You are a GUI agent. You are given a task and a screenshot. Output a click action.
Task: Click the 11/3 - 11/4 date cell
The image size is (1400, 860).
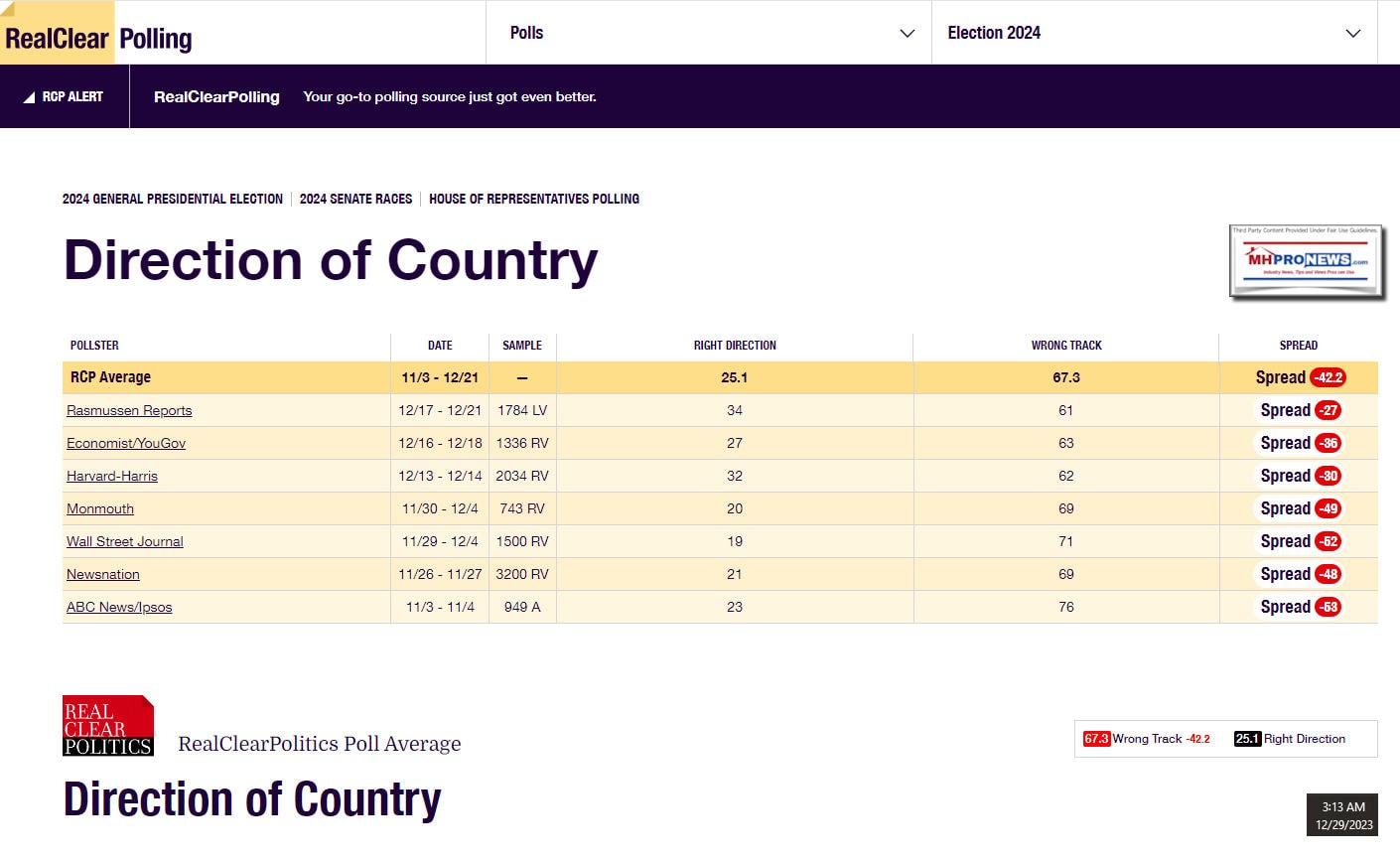440,607
